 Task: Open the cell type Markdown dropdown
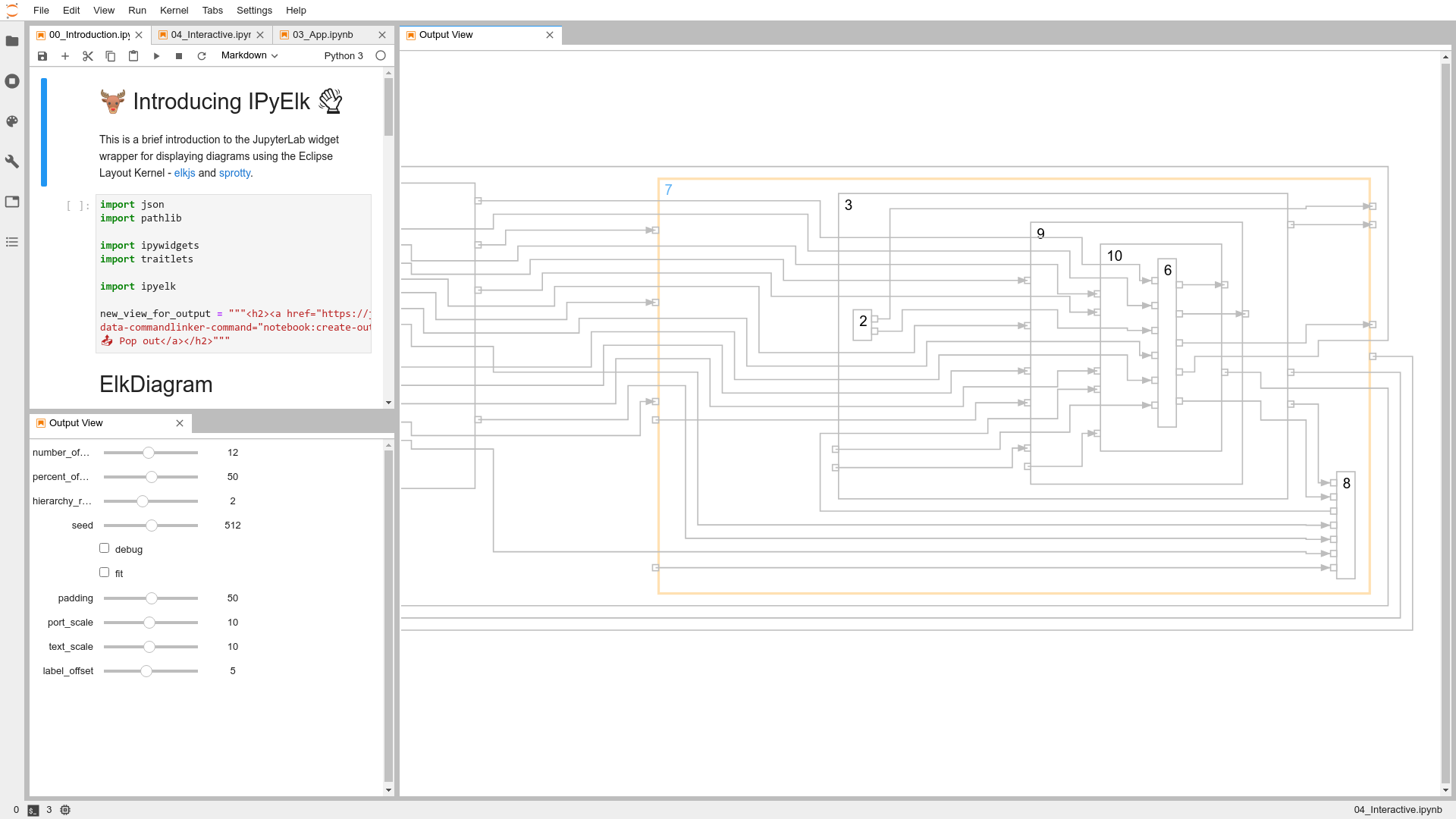249,55
